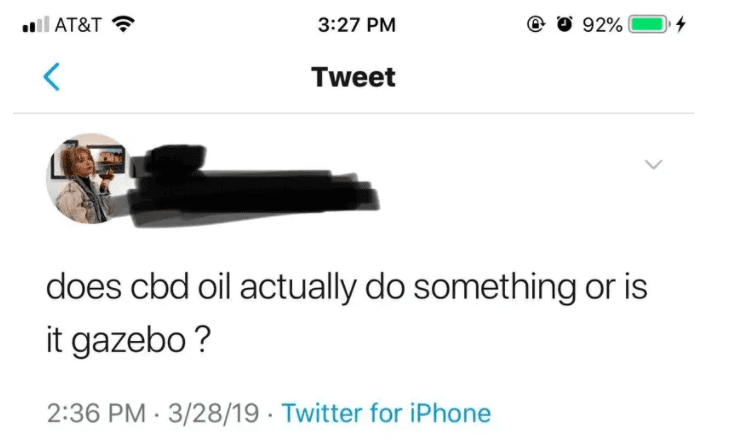730x447 pixels.
Task: Tap the blue back arrow
Action: pos(51,77)
